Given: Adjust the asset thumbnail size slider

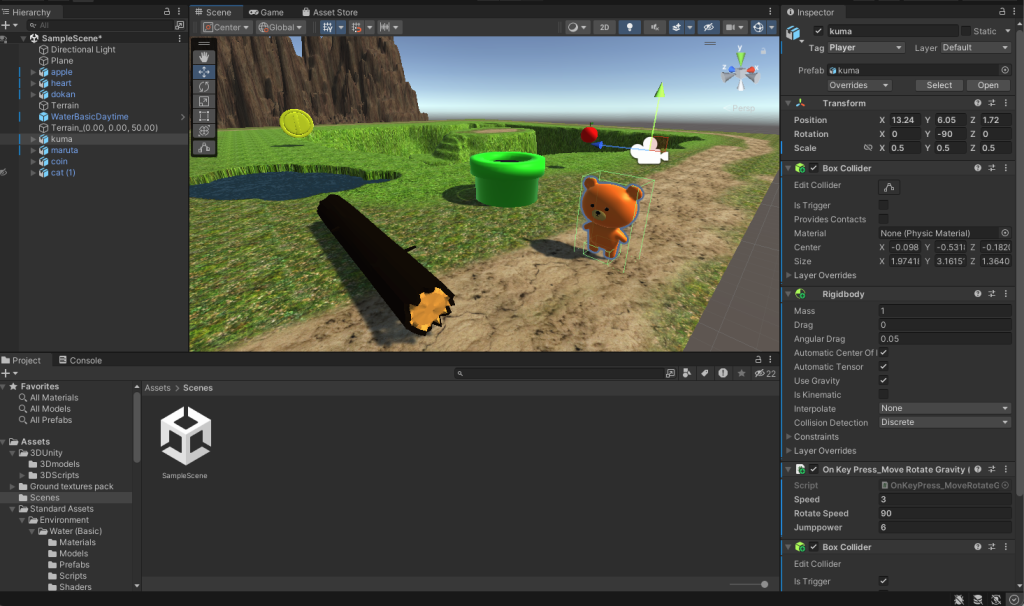Looking at the screenshot, I should (x=764, y=584).
